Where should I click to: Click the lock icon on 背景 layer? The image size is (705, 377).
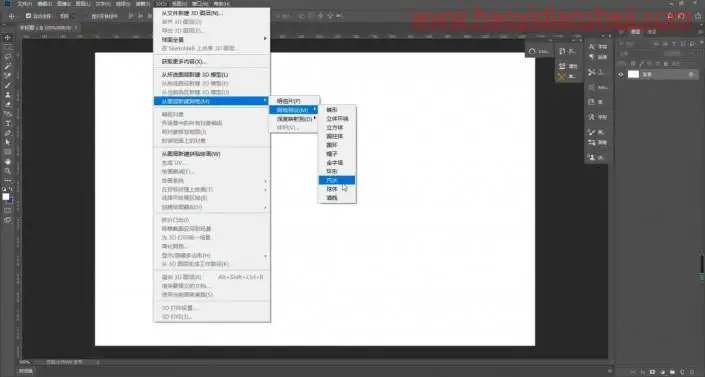click(x=691, y=75)
